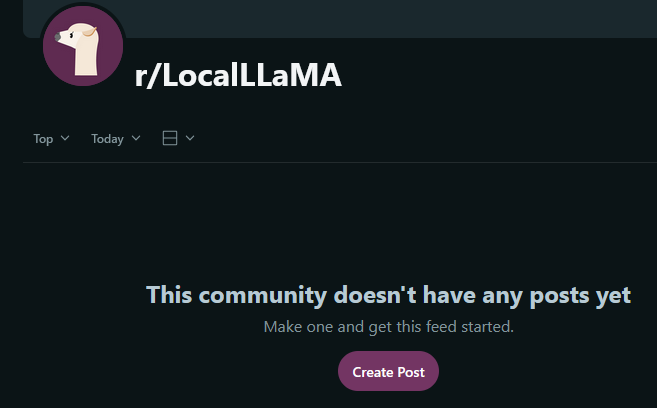657x408 pixels.
Task: Click the "Make one and get this feed started" text
Action: coord(388,327)
